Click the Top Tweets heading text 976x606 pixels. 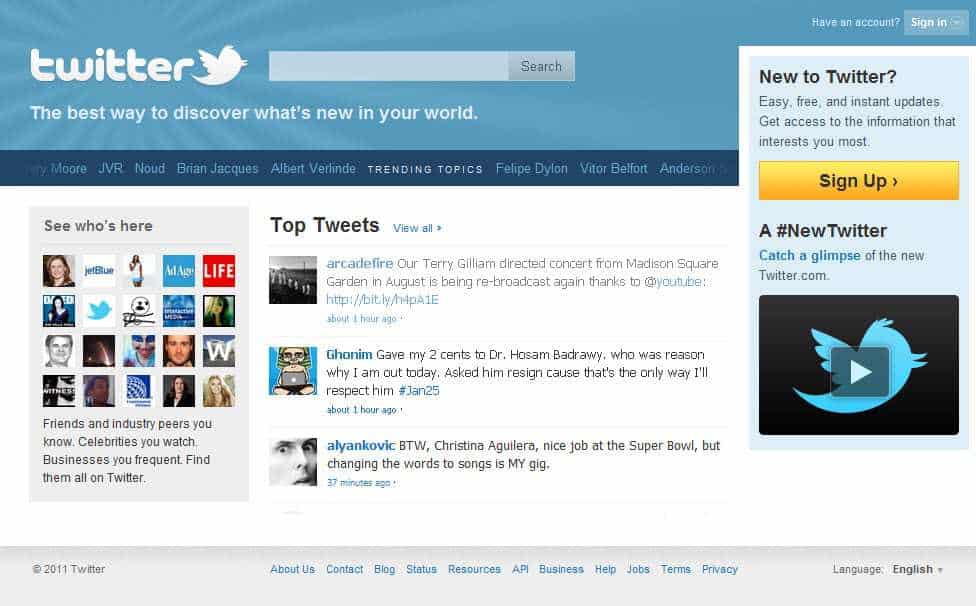pos(324,225)
